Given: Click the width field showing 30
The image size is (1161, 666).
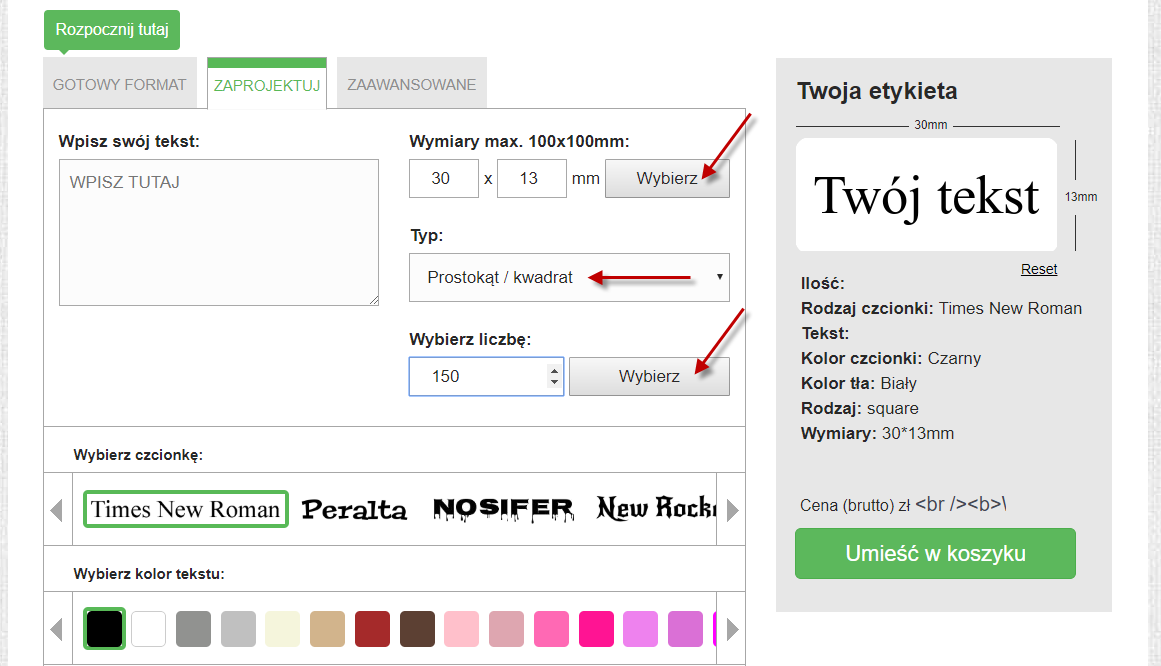Looking at the screenshot, I should (x=444, y=179).
